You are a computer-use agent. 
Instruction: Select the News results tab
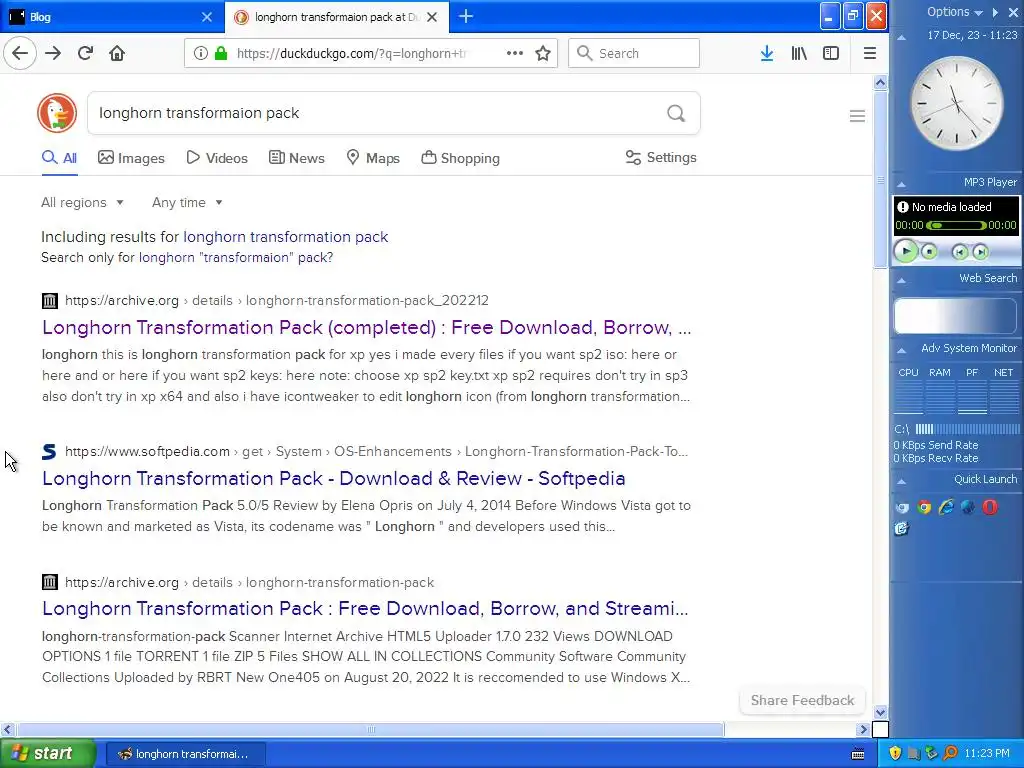click(297, 158)
